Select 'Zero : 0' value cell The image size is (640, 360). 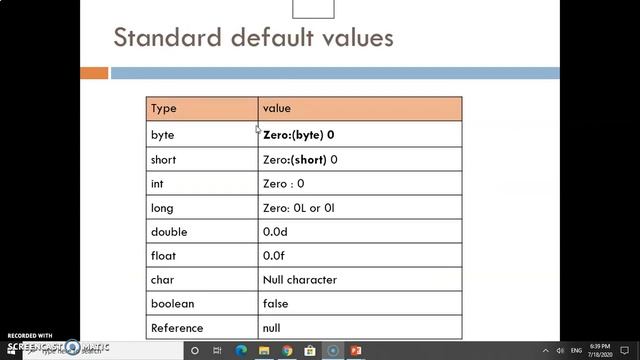coord(360,183)
